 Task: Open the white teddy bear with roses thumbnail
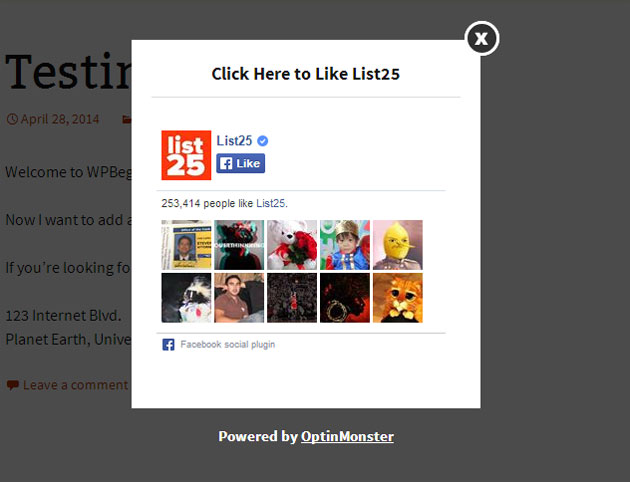[x=292, y=245]
